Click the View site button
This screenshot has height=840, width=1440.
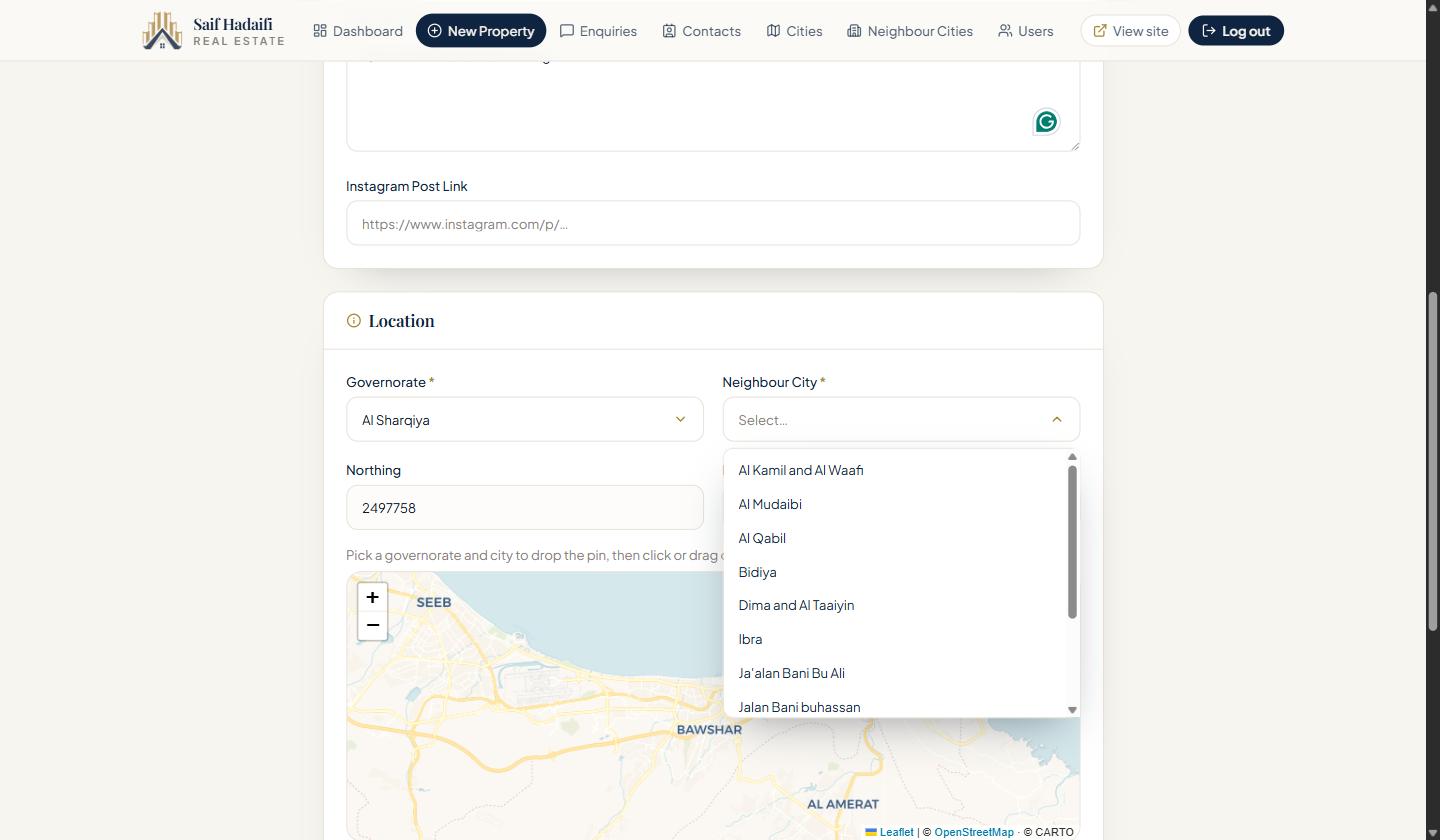(1130, 31)
